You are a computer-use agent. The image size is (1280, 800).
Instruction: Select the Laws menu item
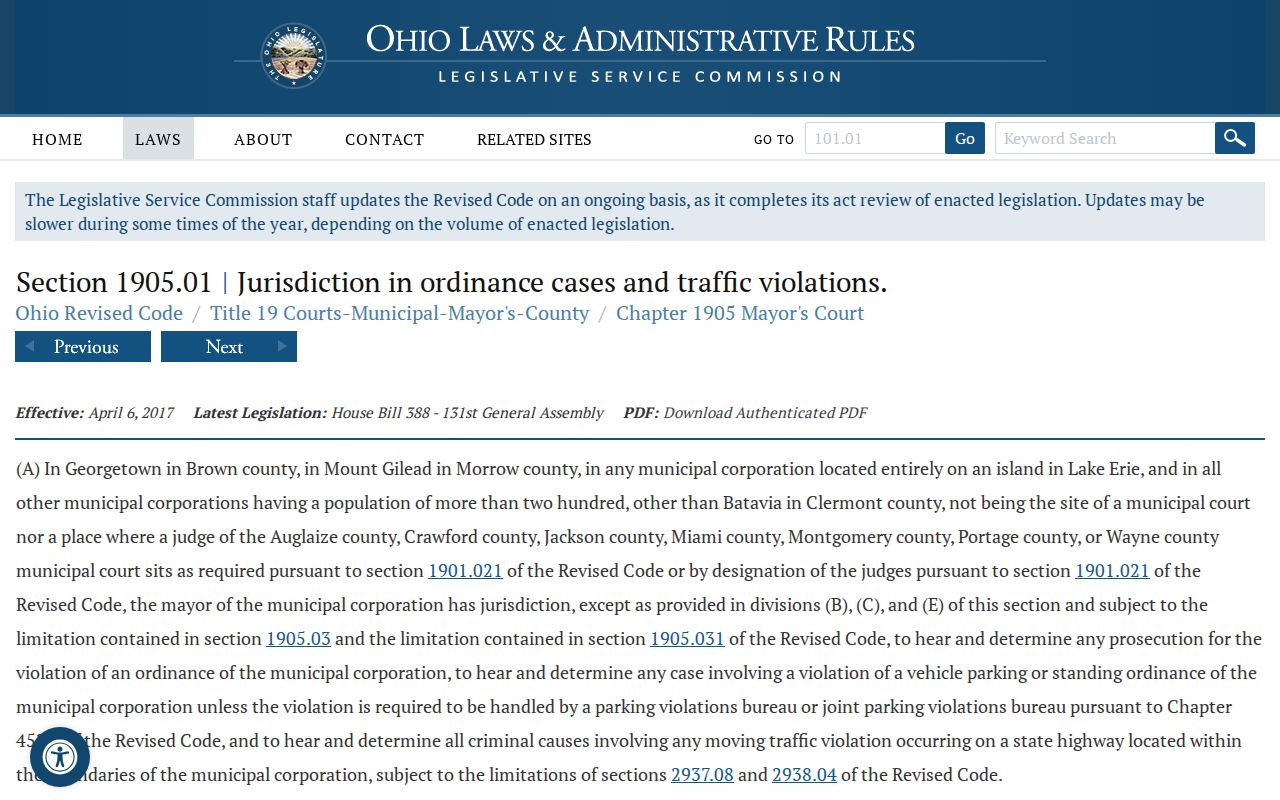(x=158, y=139)
